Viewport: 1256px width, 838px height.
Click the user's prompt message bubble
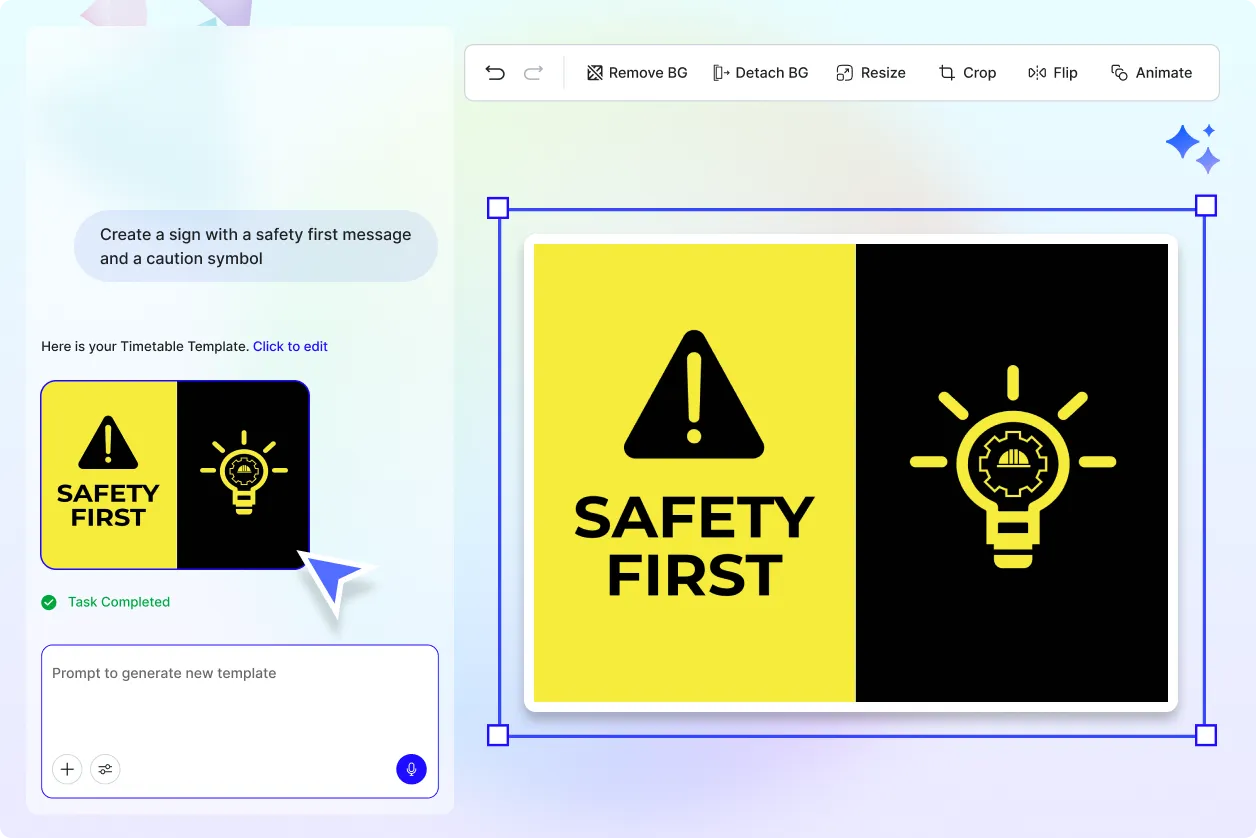tap(255, 246)
